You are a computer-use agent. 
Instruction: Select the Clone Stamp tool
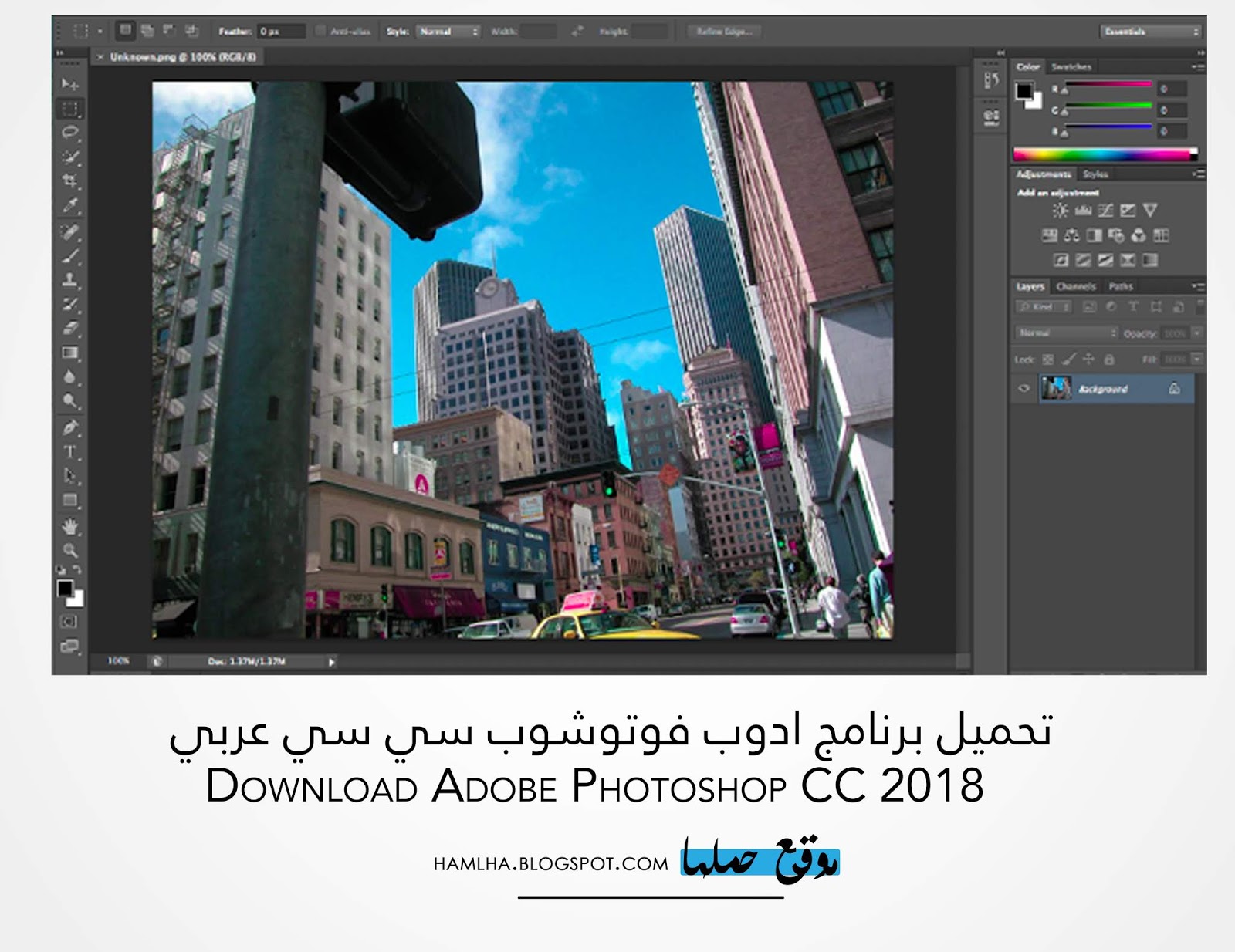click(x=70, y=279)
